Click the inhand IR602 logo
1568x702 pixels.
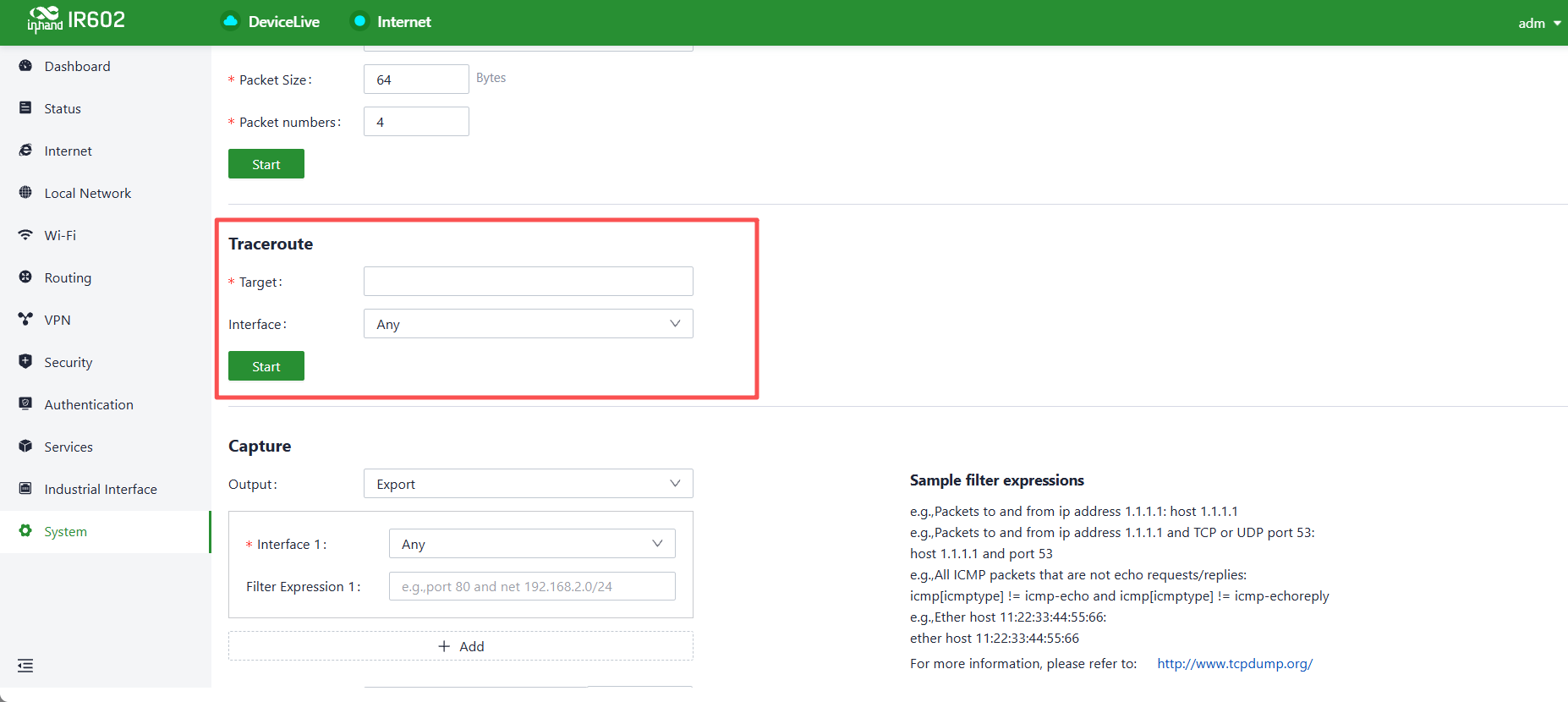pyautogui.click(x=76, y=19)
